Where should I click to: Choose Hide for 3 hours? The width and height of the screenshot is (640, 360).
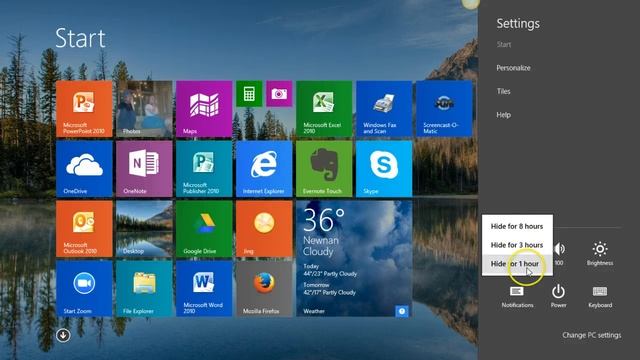click(x=517, y=245)
